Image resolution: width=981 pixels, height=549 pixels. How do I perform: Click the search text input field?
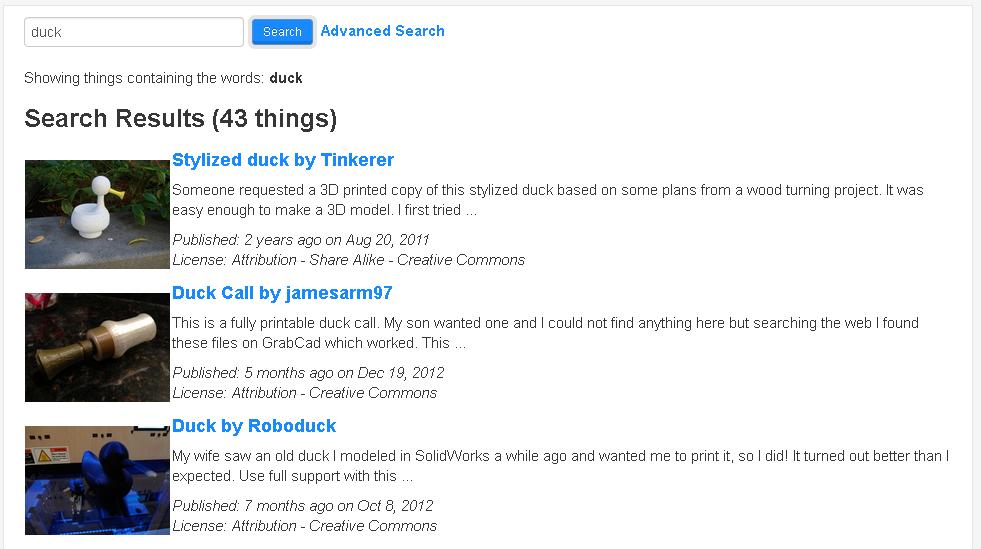[133, 32]
